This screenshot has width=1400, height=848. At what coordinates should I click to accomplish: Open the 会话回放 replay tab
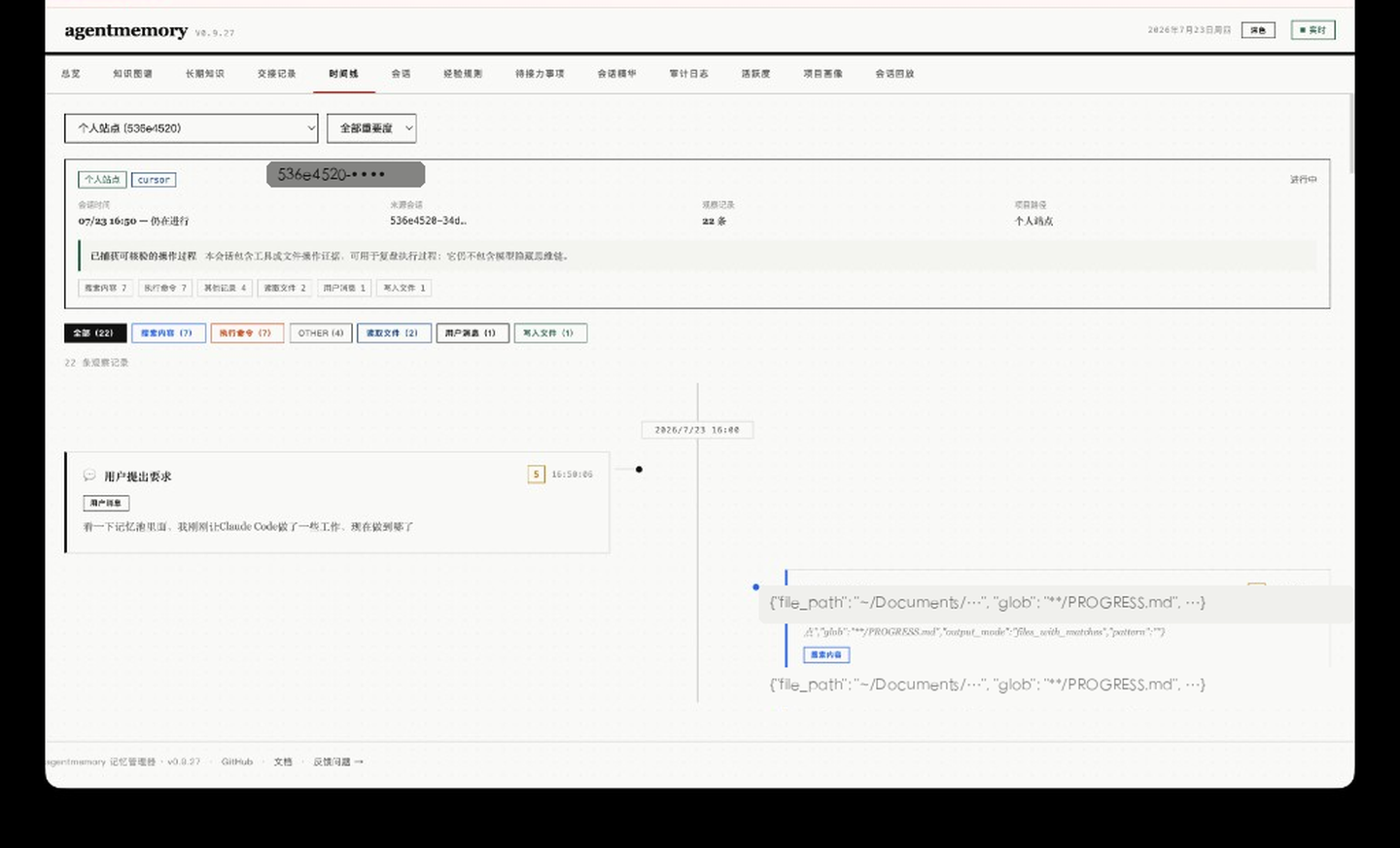(894, 74)
